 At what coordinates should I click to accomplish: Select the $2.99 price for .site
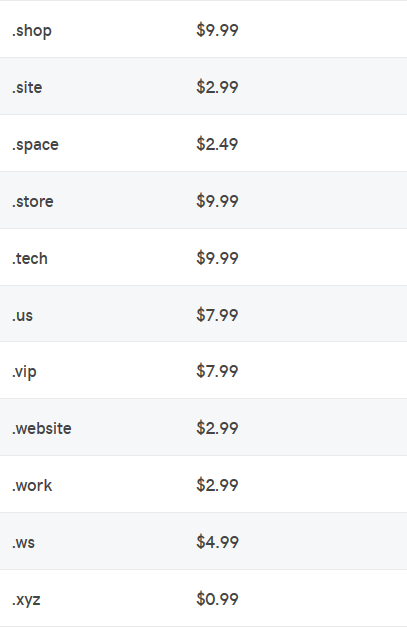pos(217,87)
